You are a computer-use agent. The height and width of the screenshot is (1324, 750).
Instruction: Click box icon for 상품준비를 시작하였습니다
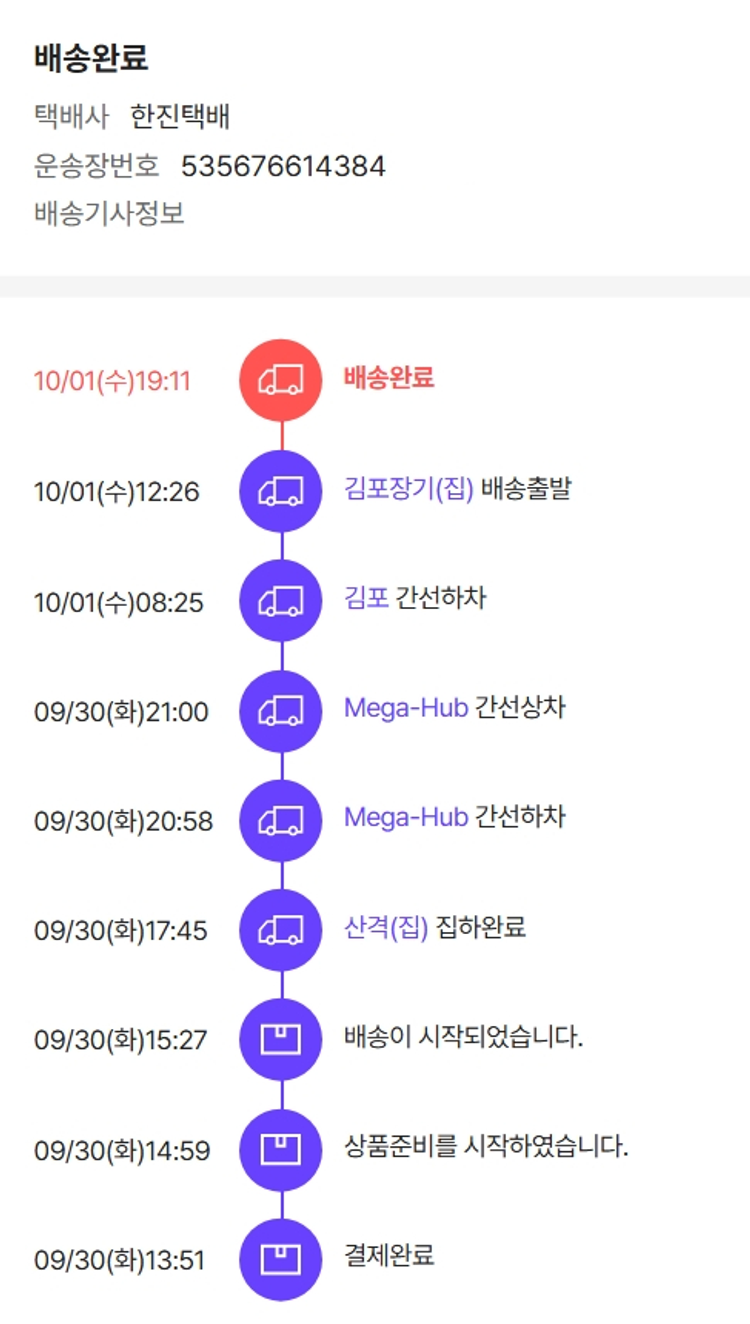pos(281,1150)
